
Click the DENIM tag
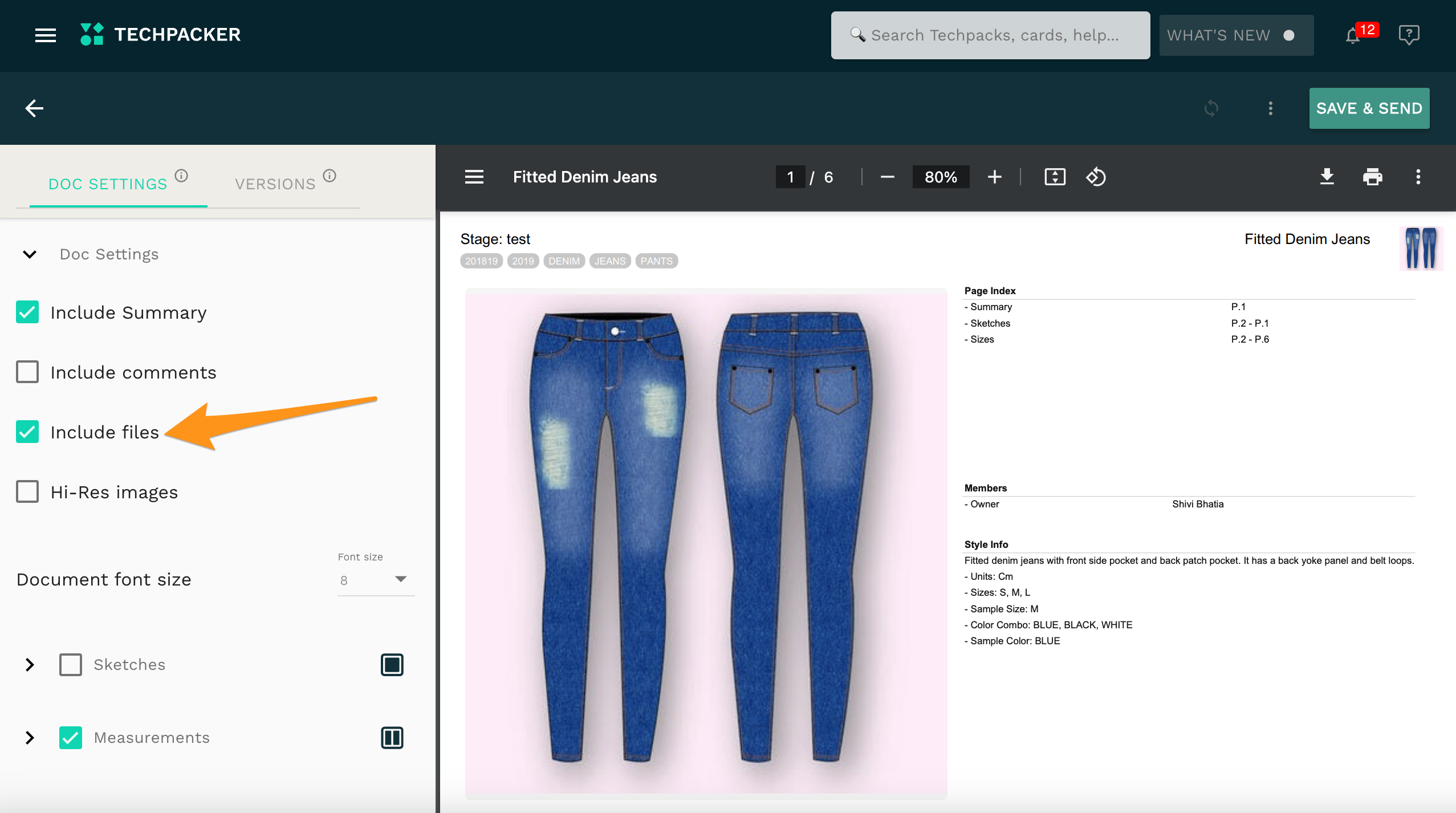coord(564,261)
